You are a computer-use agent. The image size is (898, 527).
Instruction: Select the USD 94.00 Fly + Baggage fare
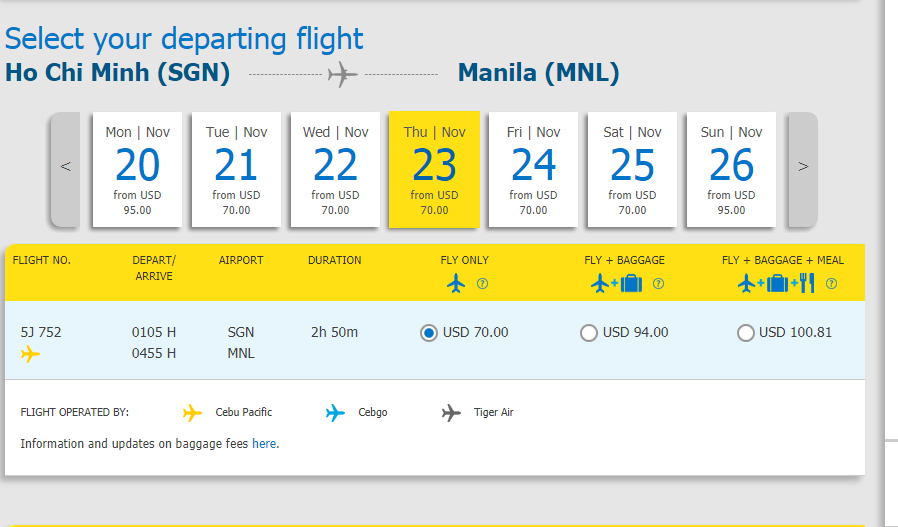pyautogui.click(x=589, y=333)
